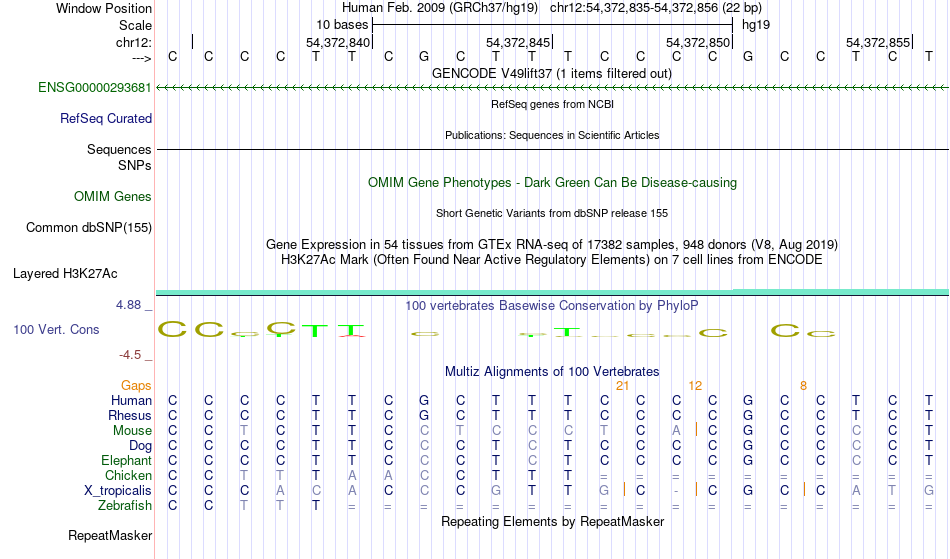Open the OMIM Genes track label
The image size is (950, 559).
point(112,196)
